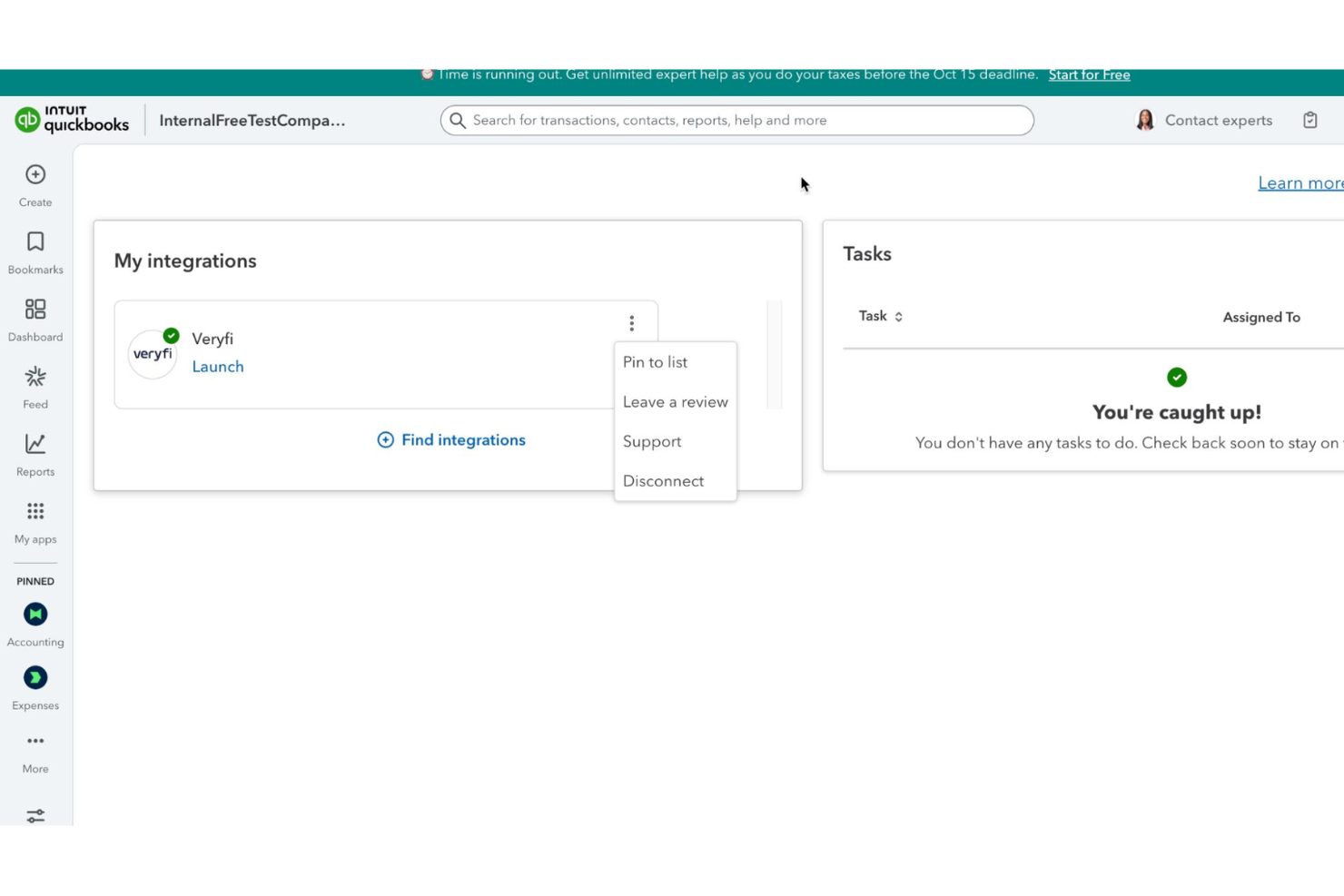Sort tasks by Task column

881,316
